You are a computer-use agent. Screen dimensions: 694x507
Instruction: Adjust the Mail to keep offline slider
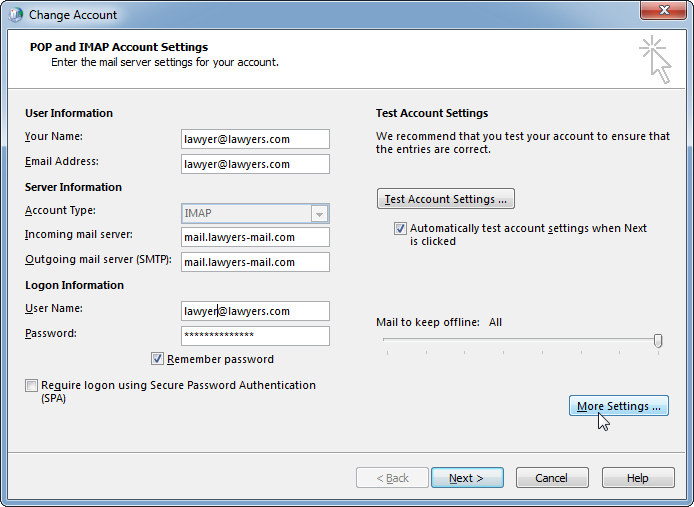(658, 341)
